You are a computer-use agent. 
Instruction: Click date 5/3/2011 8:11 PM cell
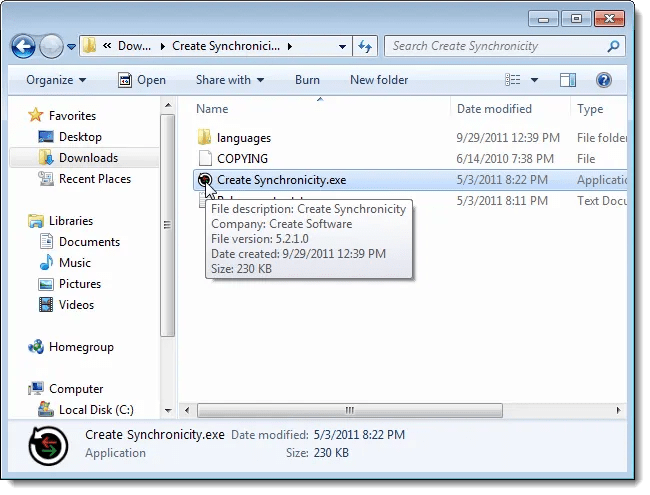(x=502, y=201)
